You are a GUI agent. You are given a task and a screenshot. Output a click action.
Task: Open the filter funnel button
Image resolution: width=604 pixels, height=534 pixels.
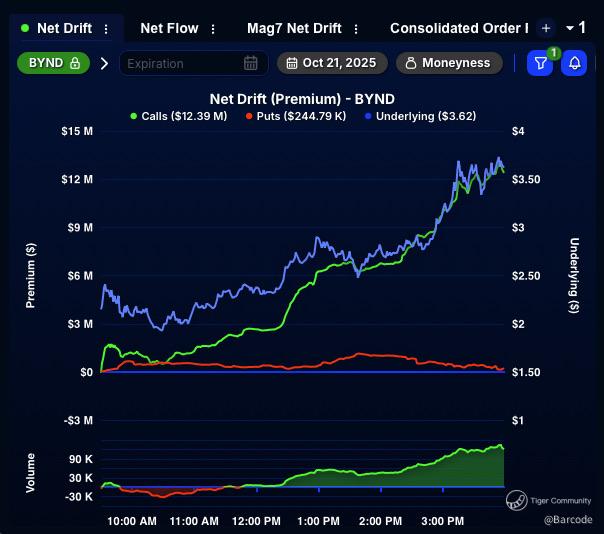(540, 63)
